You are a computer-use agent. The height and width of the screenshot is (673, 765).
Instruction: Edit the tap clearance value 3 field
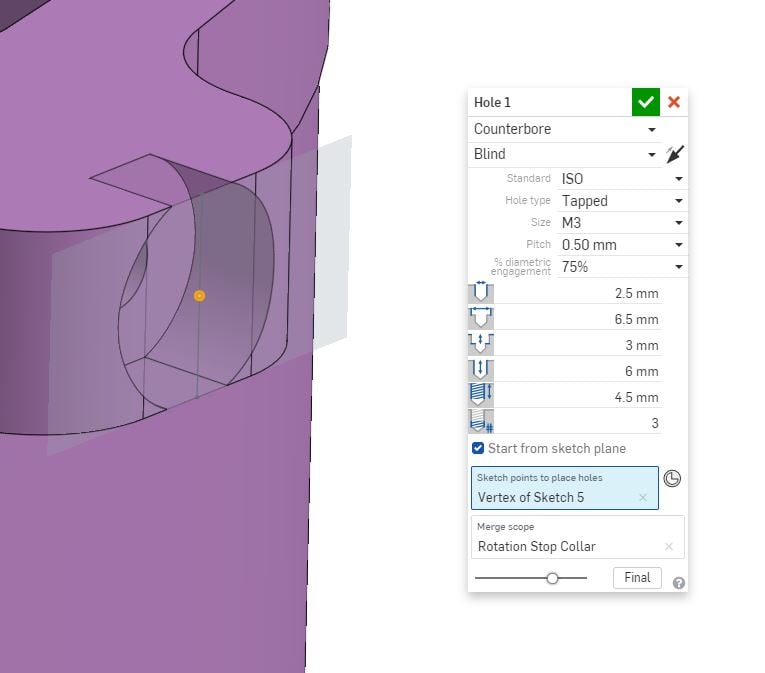point(578,423)
